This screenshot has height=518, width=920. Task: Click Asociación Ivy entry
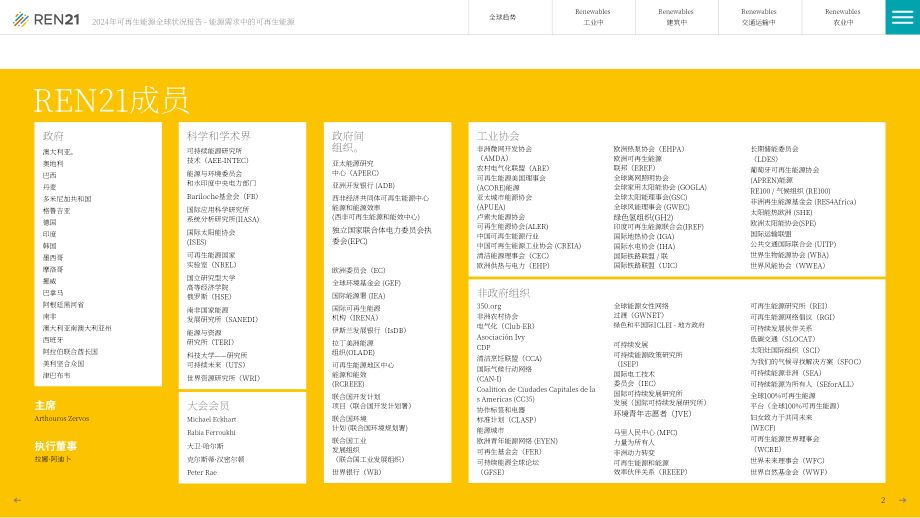[x=500, y=337]
